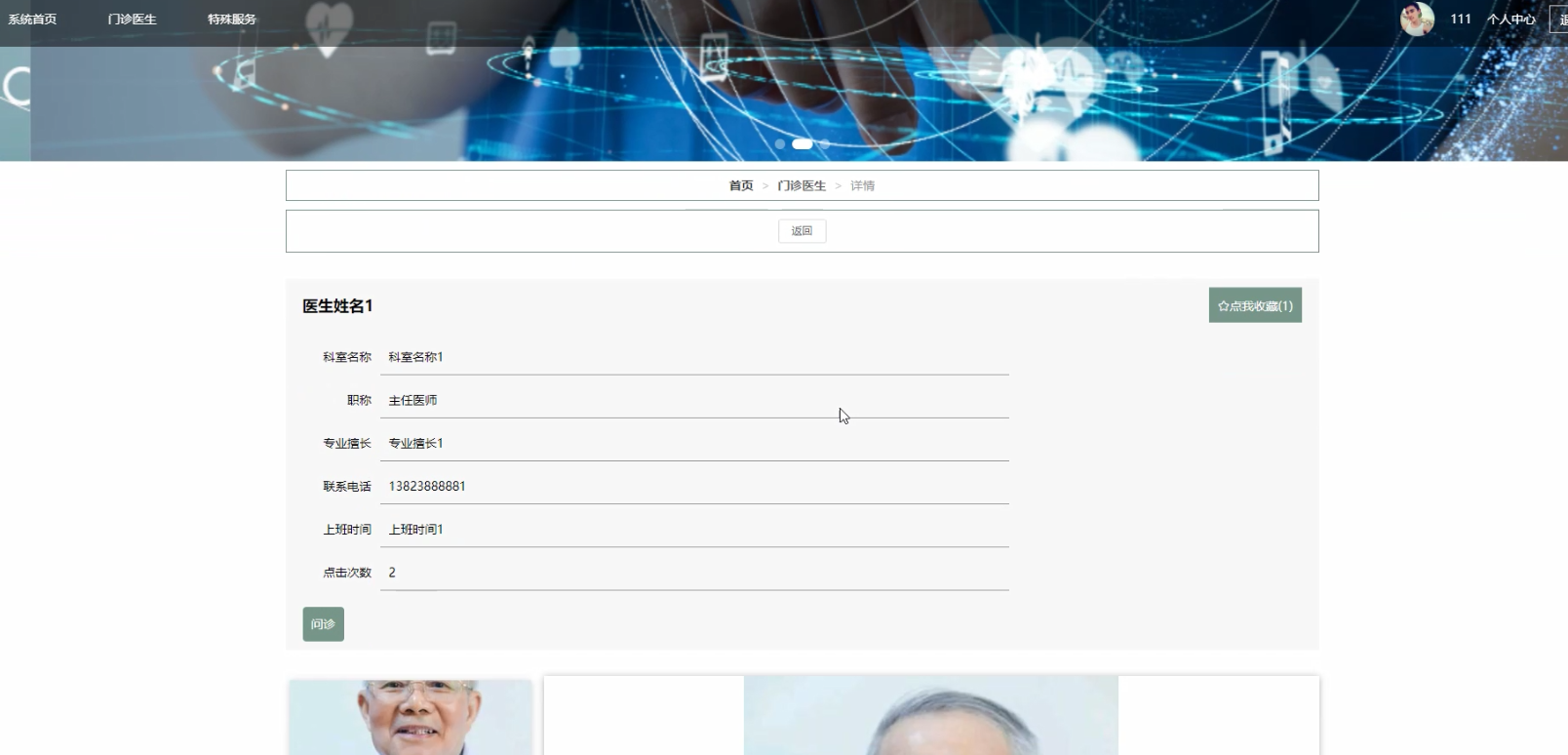Select the first carousel indicator dot

tap(780, 143)
